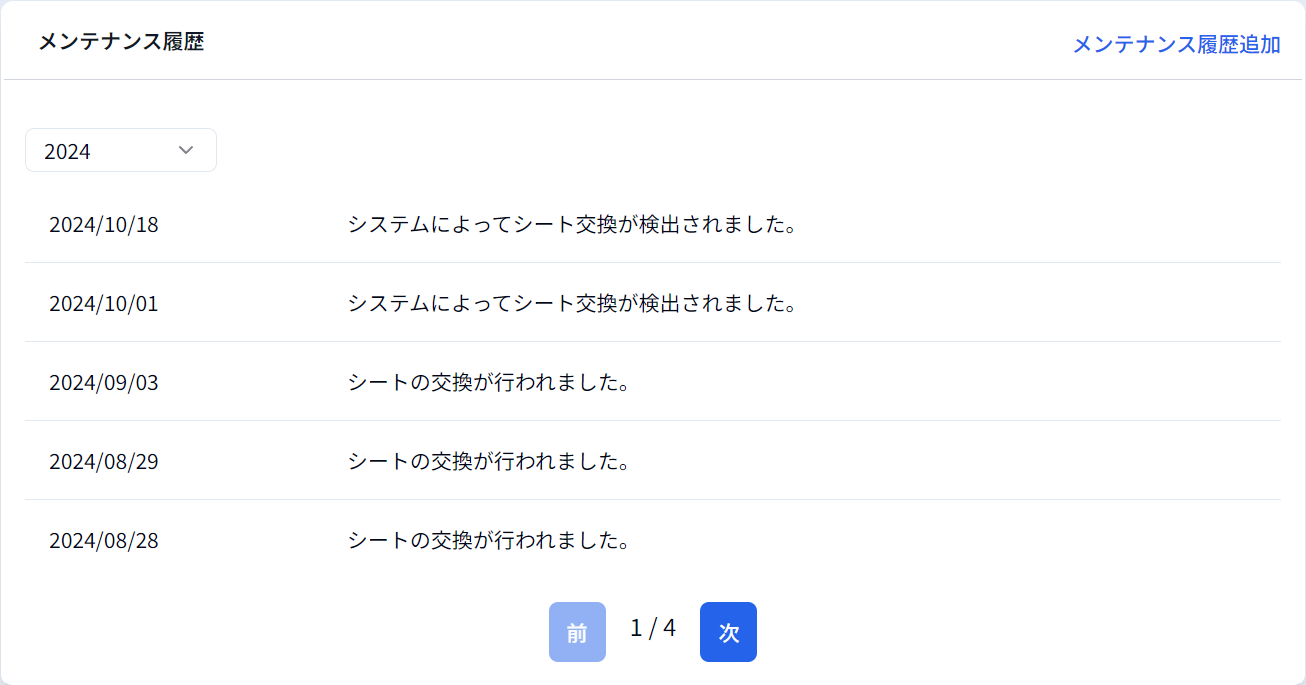Click the current page number 1
Viewport: 1306px width, 685px height.
click(x=636, y=628)
